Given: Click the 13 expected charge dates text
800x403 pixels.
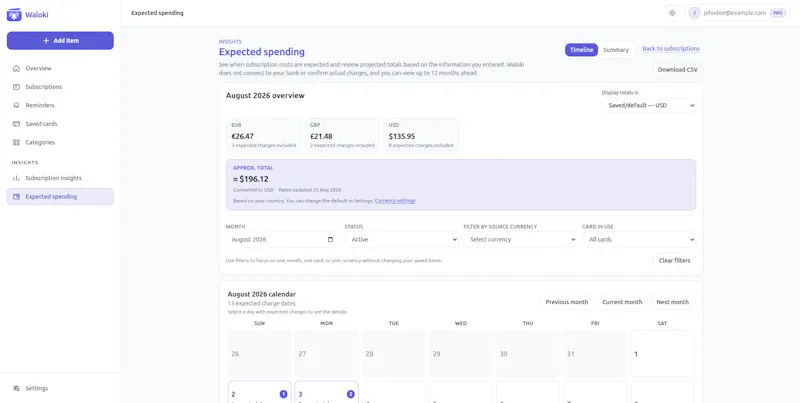Looking at the screenshot, I should (261, 304).
